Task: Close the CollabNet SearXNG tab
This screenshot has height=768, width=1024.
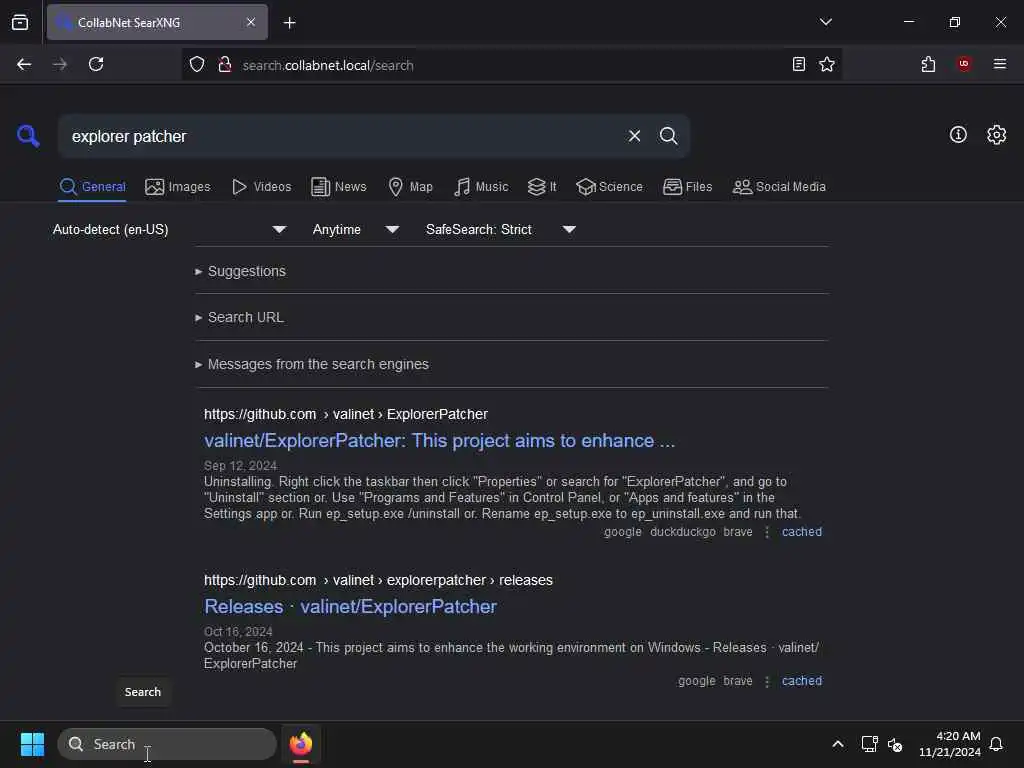Action: [251, 22]
